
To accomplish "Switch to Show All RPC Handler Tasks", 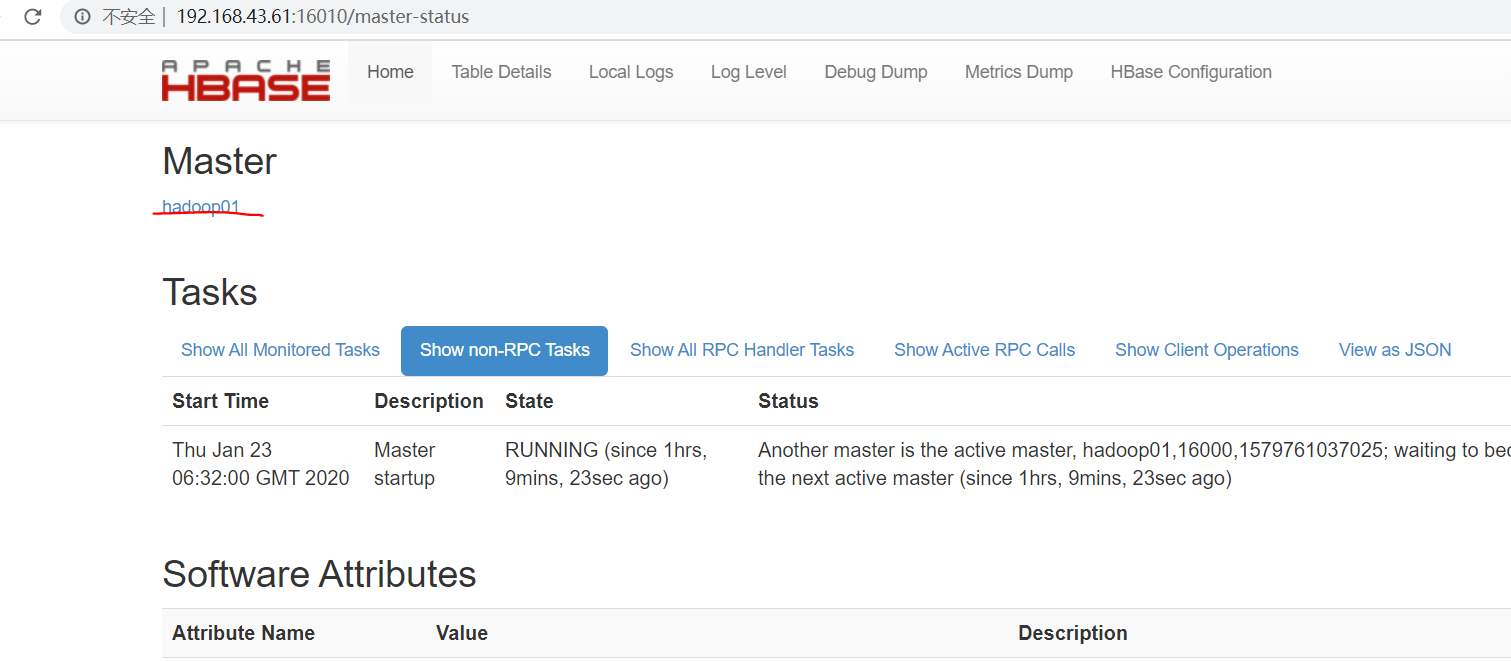I will [x=742, y=350].
